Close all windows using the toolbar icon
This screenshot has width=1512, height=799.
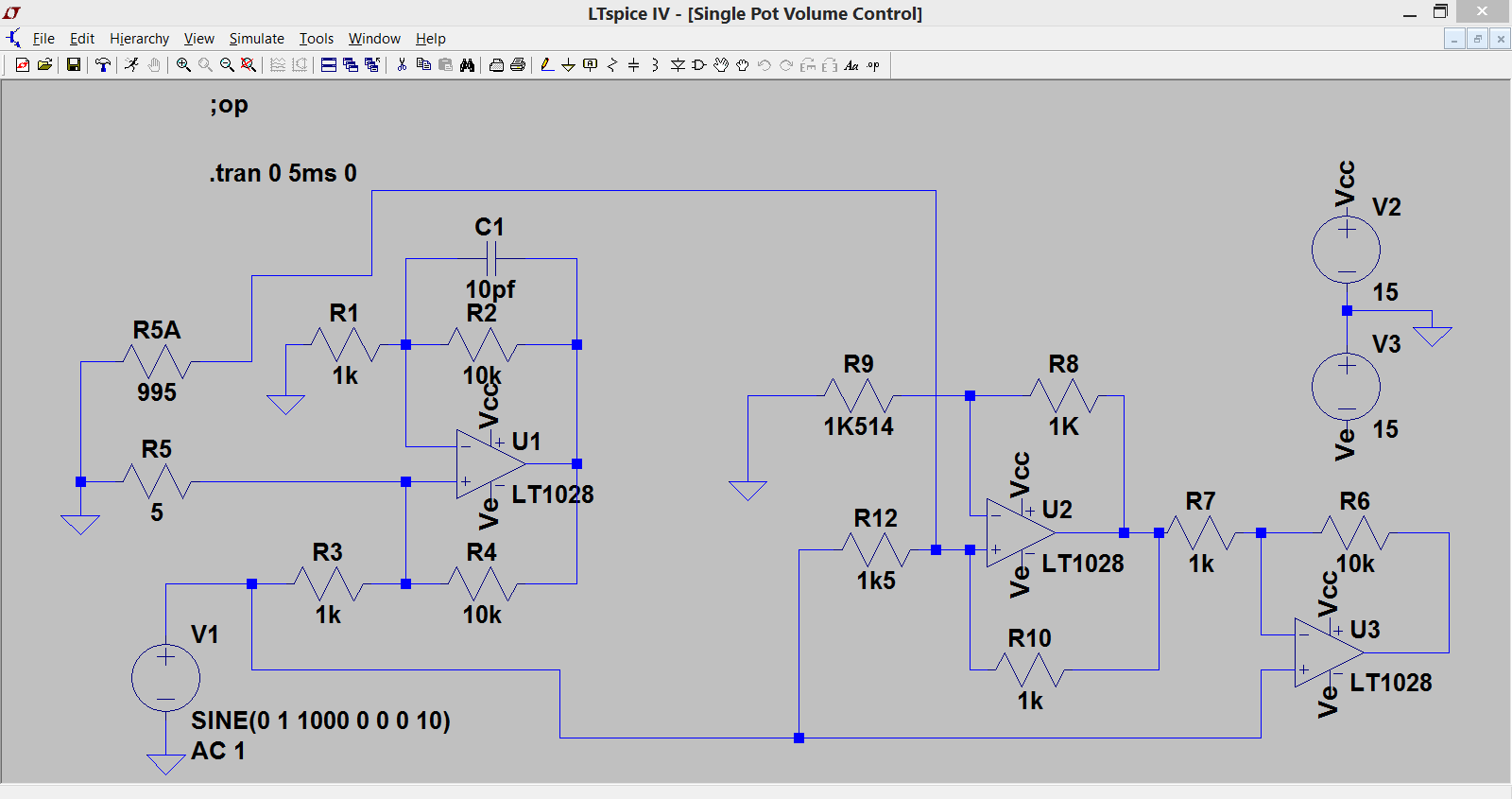tap(372, 65)
